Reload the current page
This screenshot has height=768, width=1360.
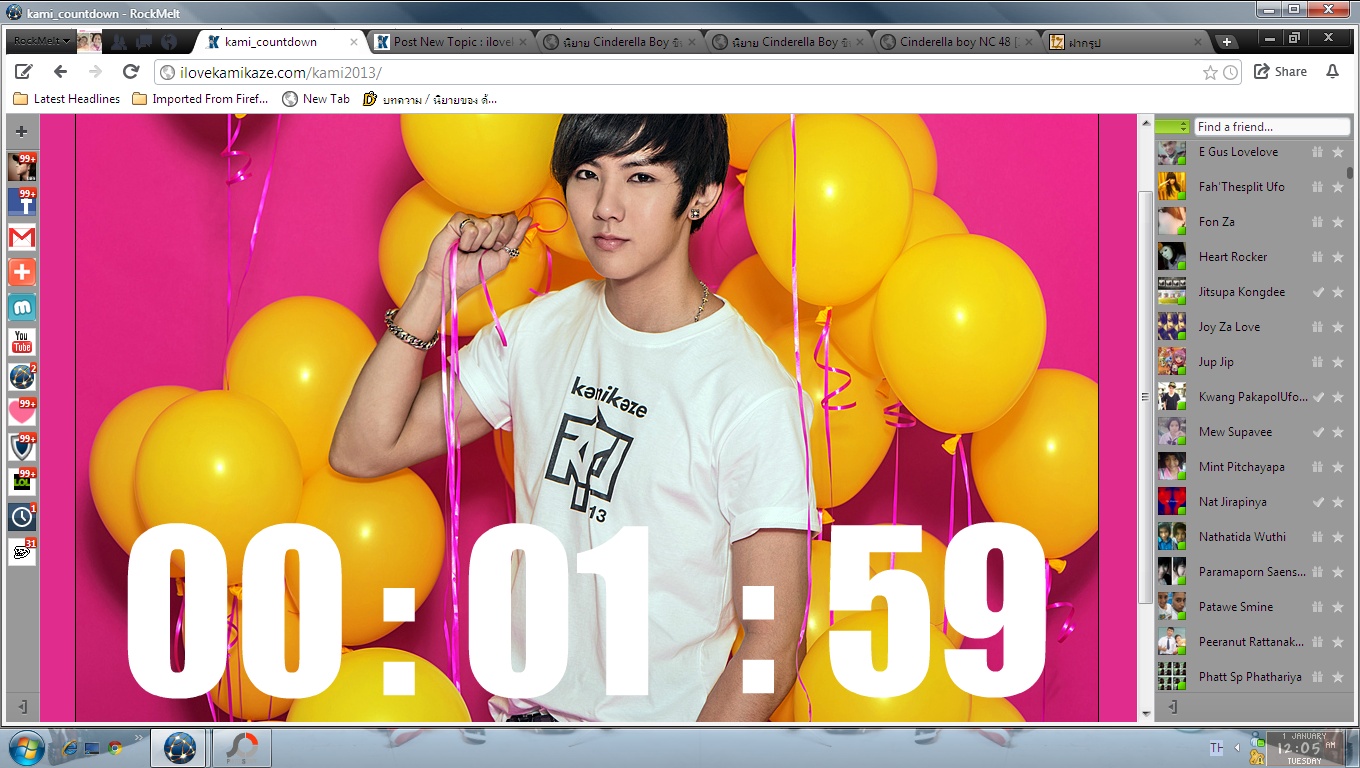(130, 72)
